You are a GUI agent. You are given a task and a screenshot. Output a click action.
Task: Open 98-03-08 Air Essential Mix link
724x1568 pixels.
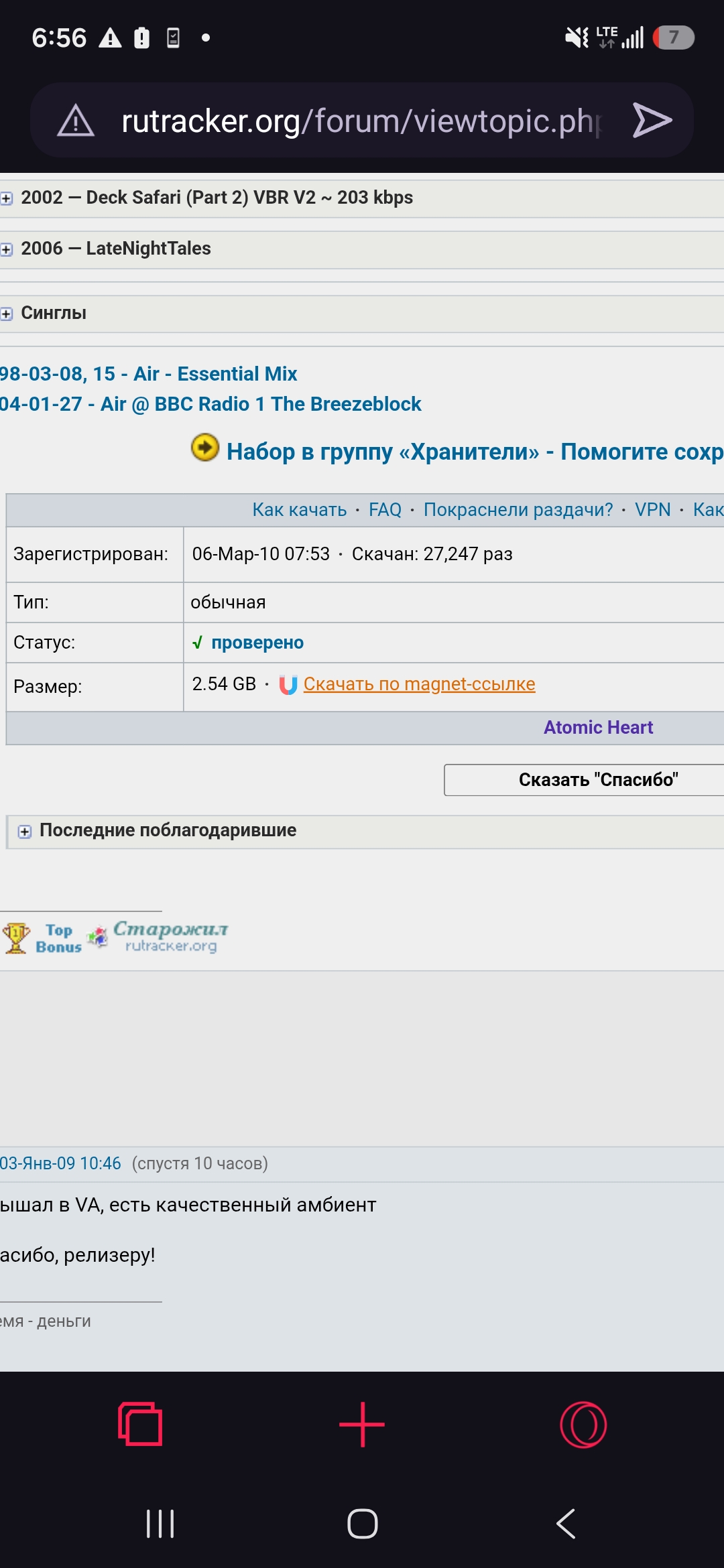click(148, 374)
